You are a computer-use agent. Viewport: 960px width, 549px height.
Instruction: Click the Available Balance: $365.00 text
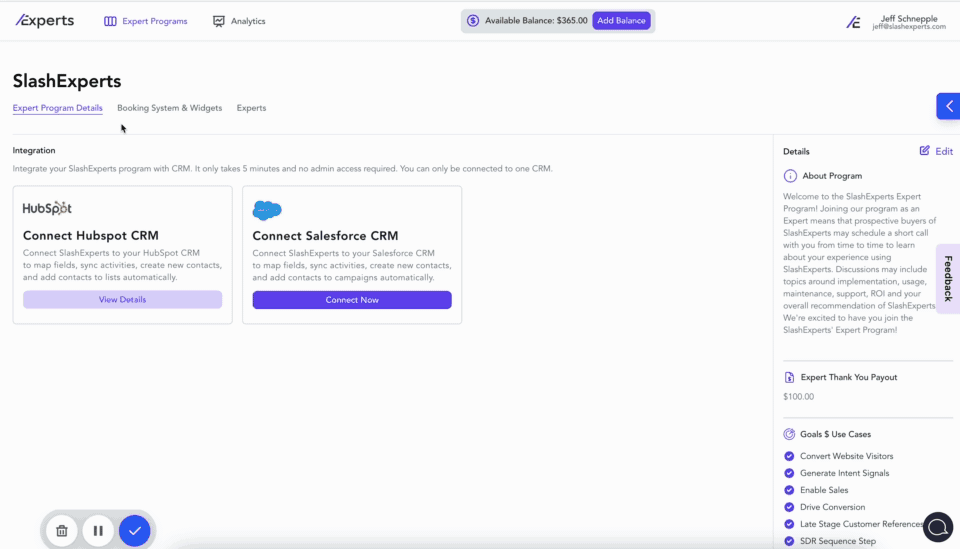[x=536, y=21]
